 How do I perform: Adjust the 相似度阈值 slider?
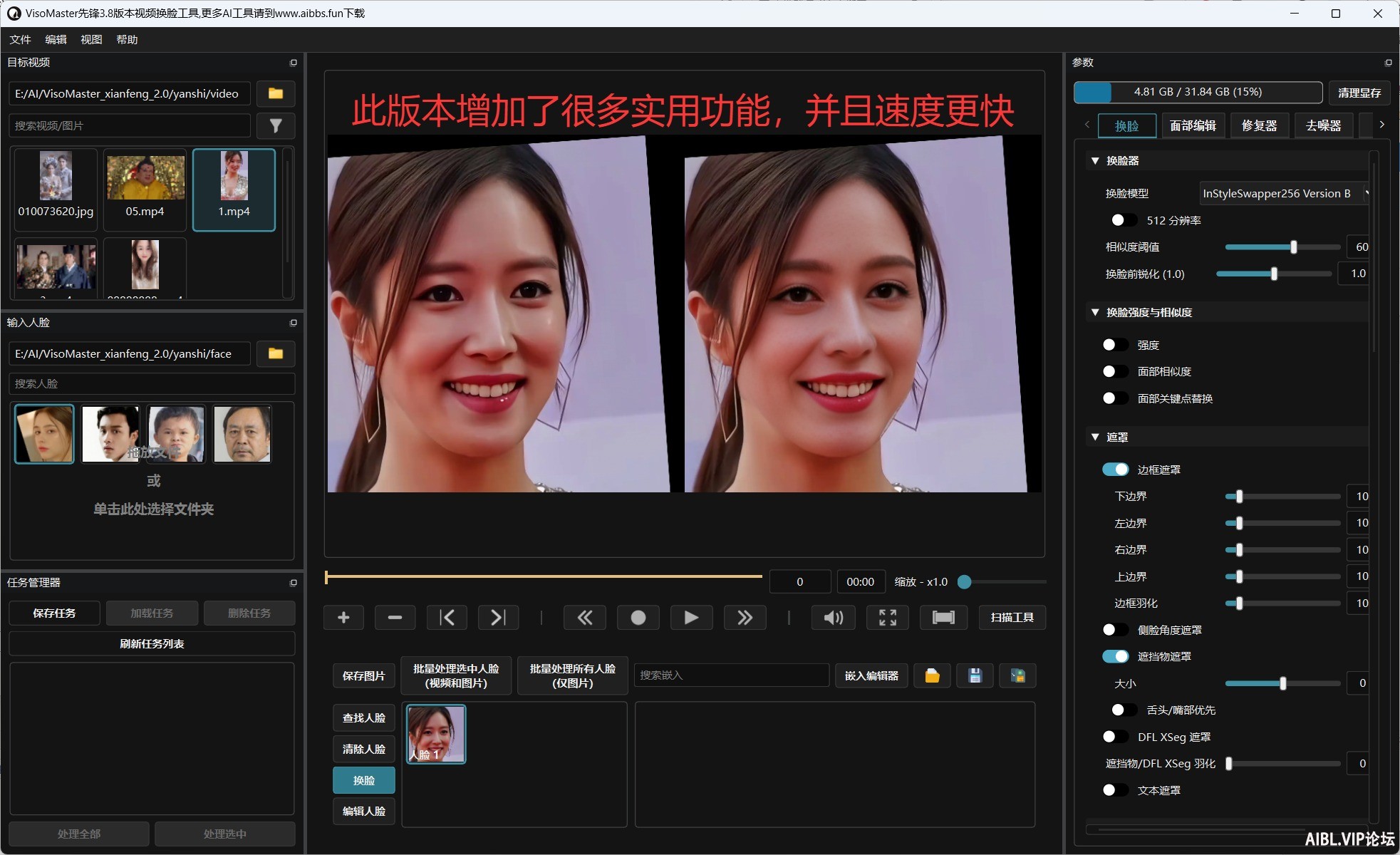[1282, 247]
